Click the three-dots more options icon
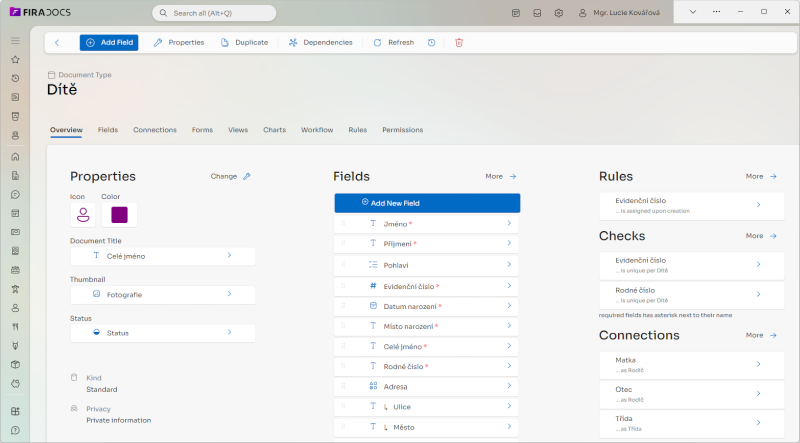 click(x=716, y=11)
